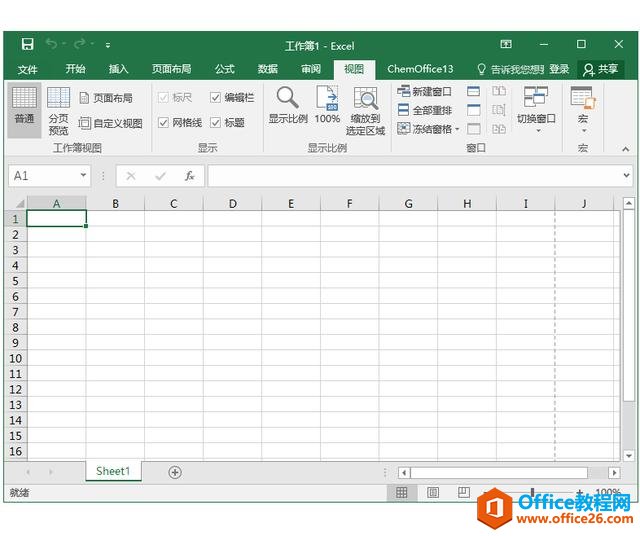Click the horizontal scrollbar thumb
The height and width of the screenshot is (536, 640).
point(499,473)
